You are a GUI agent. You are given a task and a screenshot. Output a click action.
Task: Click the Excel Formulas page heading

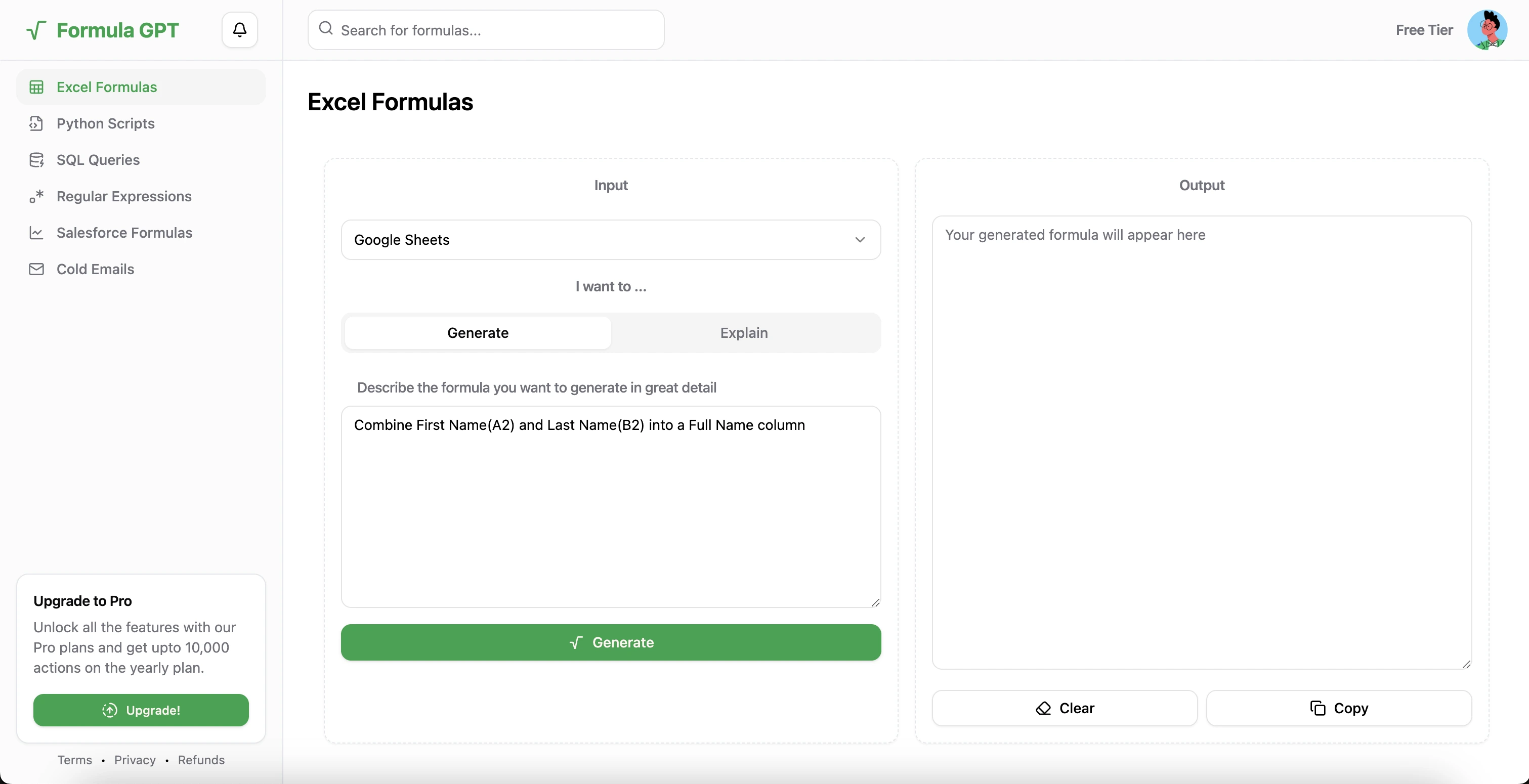(390, 102)
